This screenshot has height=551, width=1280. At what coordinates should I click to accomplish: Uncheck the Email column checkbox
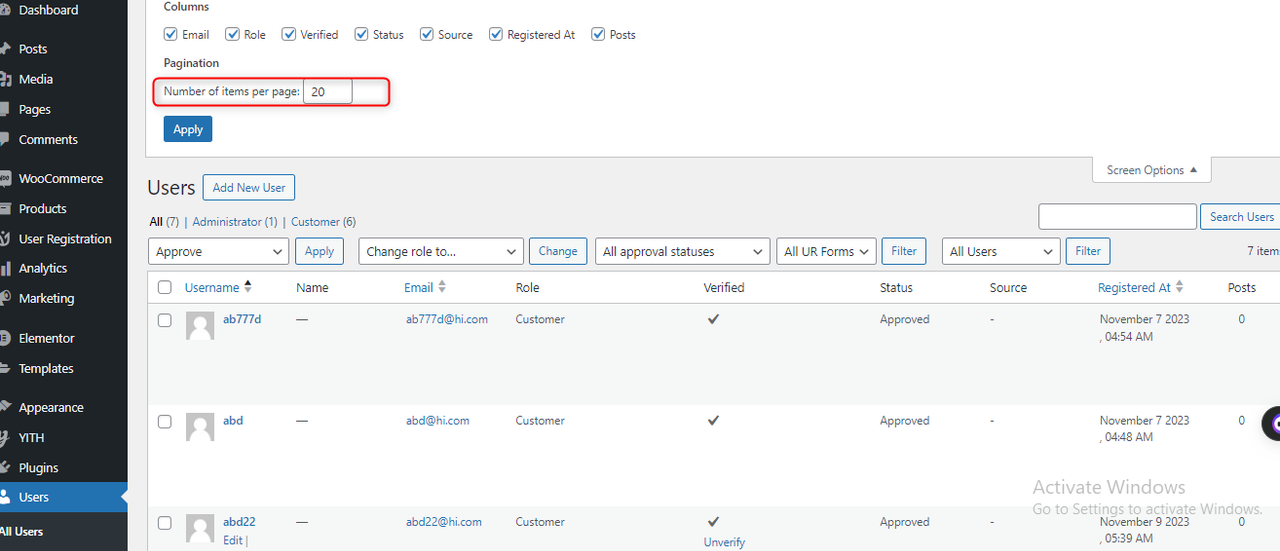point(171,34)
